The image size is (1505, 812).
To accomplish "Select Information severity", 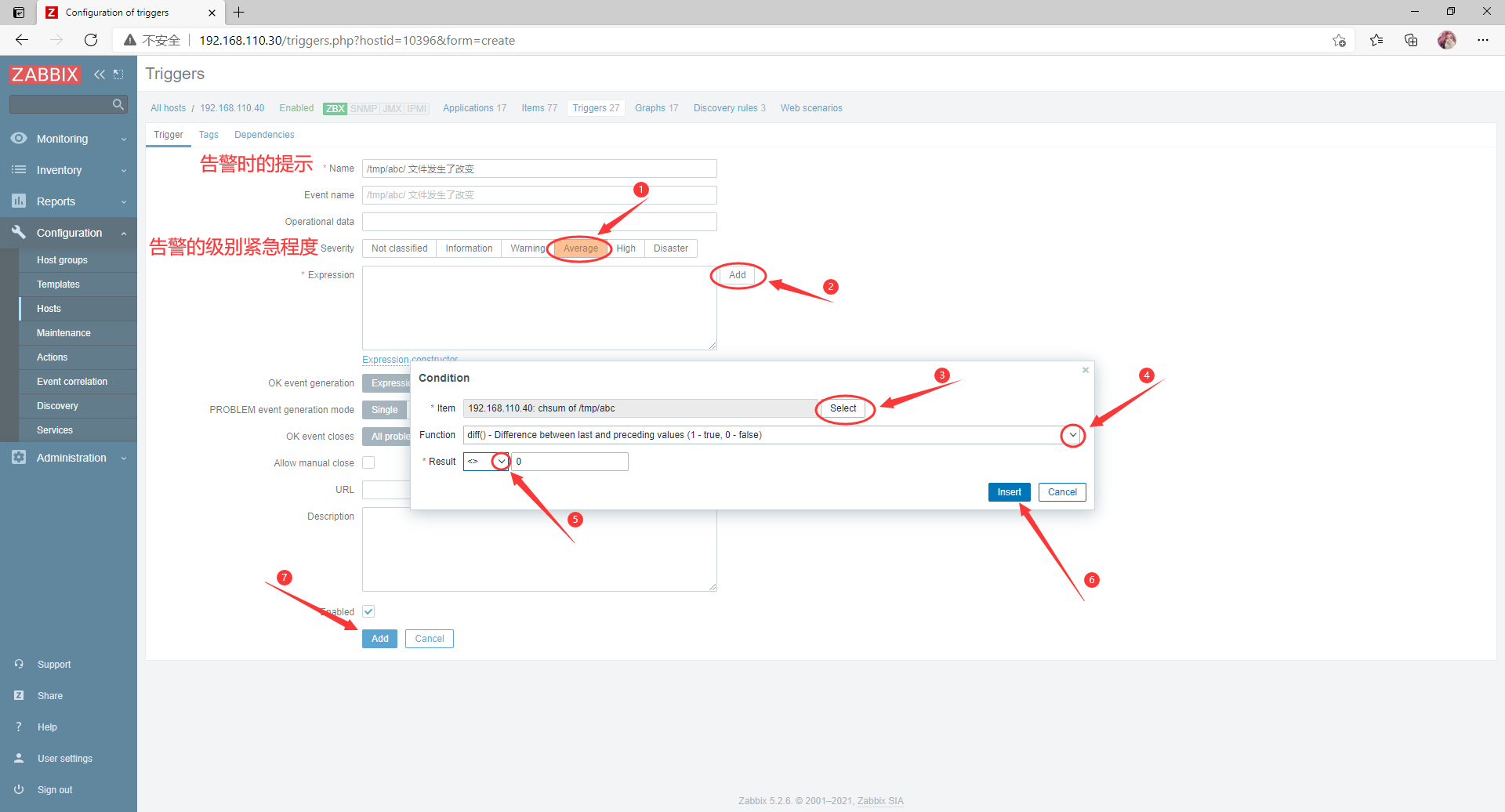I will coord(469,248).
